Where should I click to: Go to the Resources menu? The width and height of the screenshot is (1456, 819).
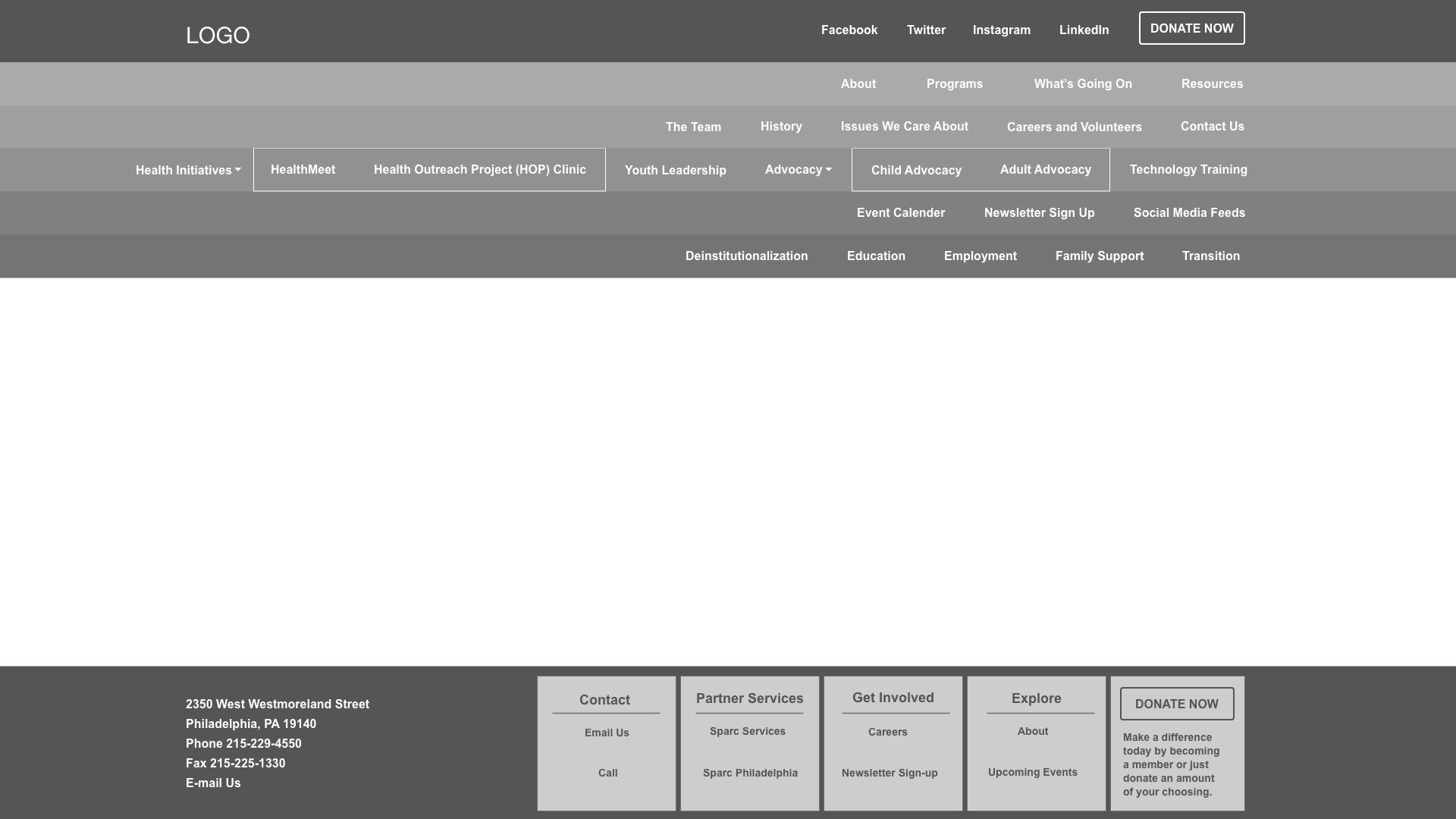click(x=1212, y=84)
